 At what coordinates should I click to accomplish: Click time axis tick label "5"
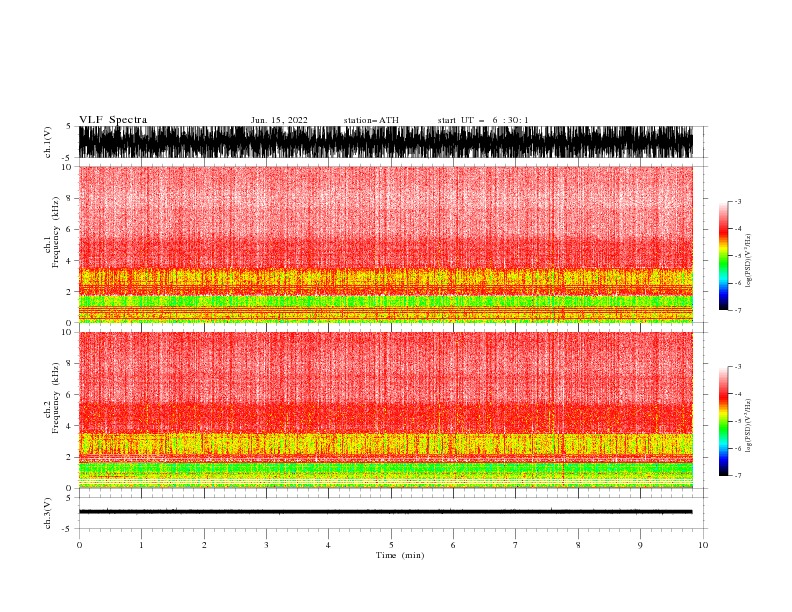pyautogui.click(x=391, y=545)
